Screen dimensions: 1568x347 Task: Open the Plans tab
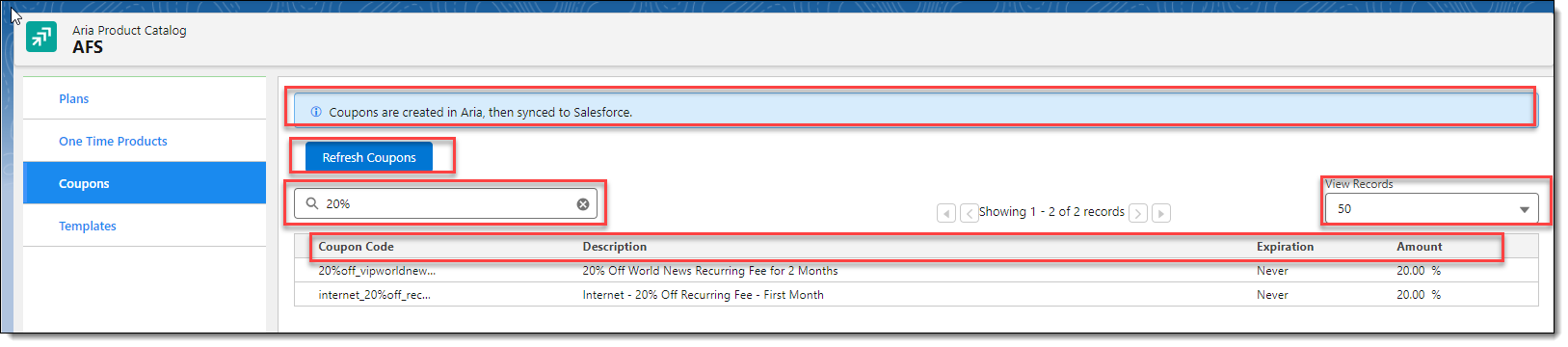[145, 98]
